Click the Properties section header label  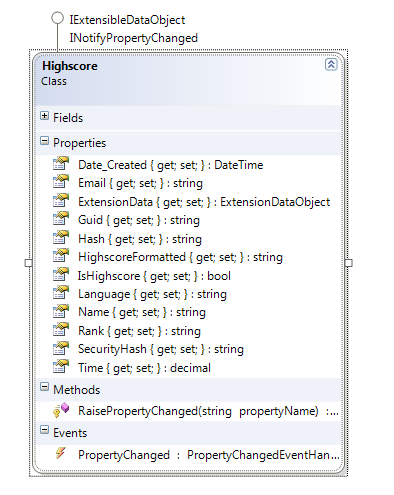coord(79,143)
